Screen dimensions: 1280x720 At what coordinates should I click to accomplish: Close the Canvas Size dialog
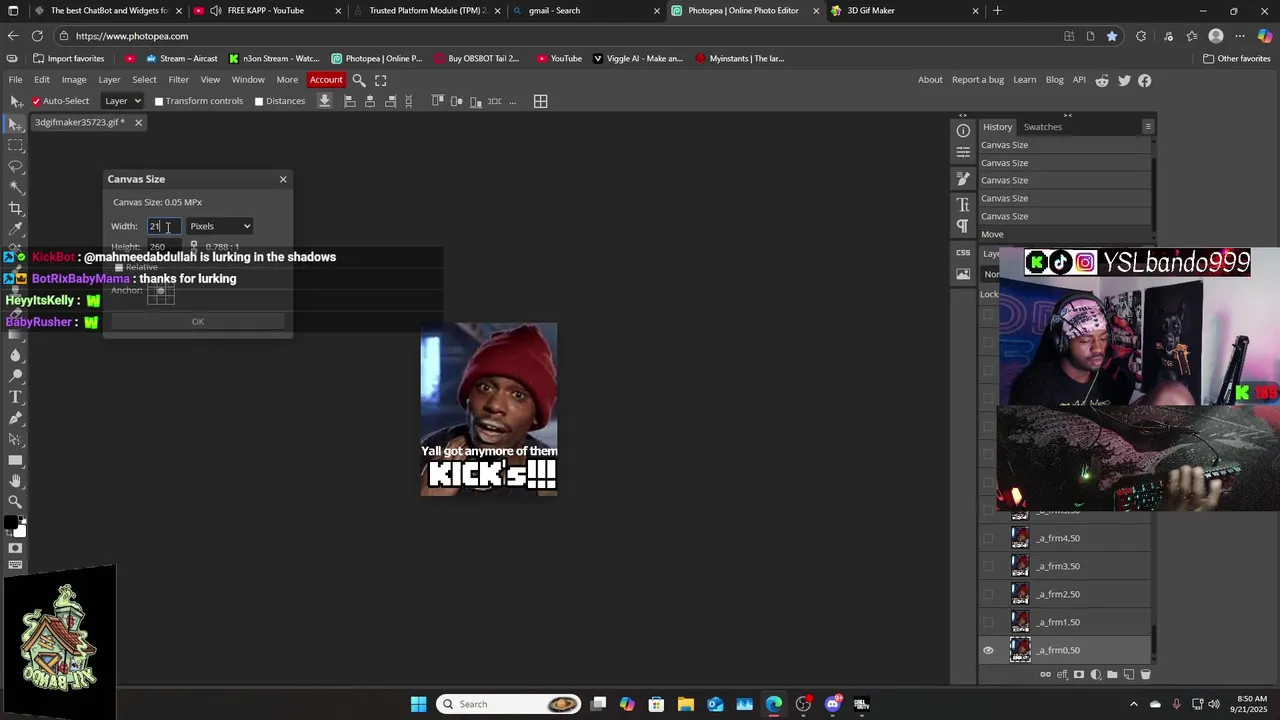pyautogui.click(x=283, y=179)
